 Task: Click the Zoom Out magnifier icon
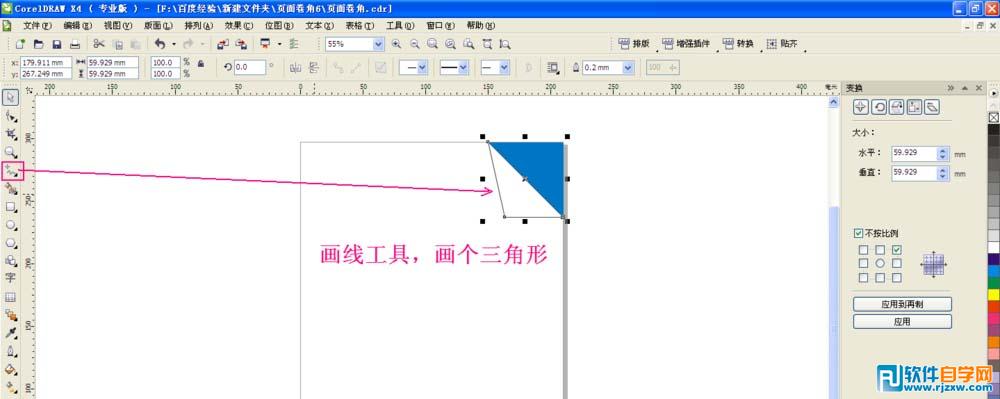(415, 44)
